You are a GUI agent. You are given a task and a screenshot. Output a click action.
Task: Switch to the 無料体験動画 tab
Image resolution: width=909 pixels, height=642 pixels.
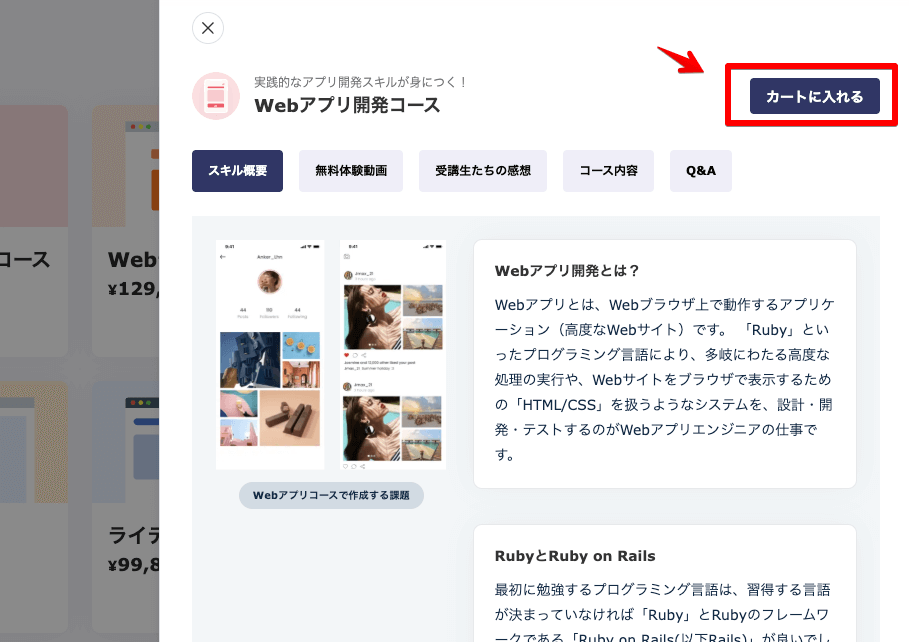[351, 171]
